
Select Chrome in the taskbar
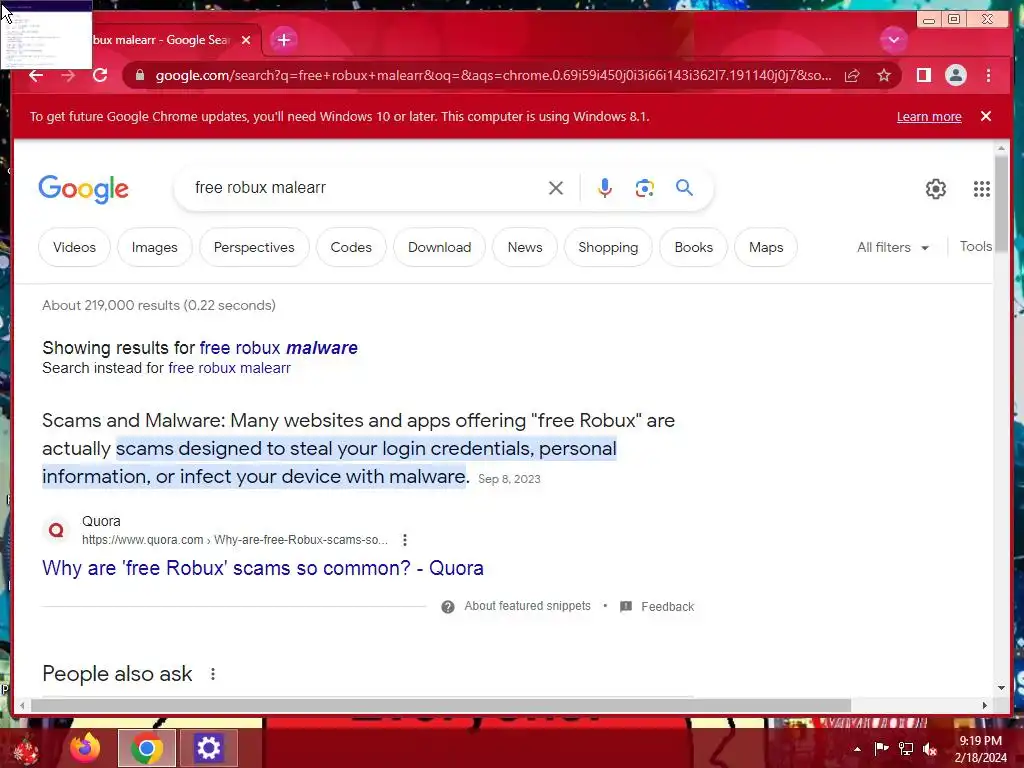(147, 748)
